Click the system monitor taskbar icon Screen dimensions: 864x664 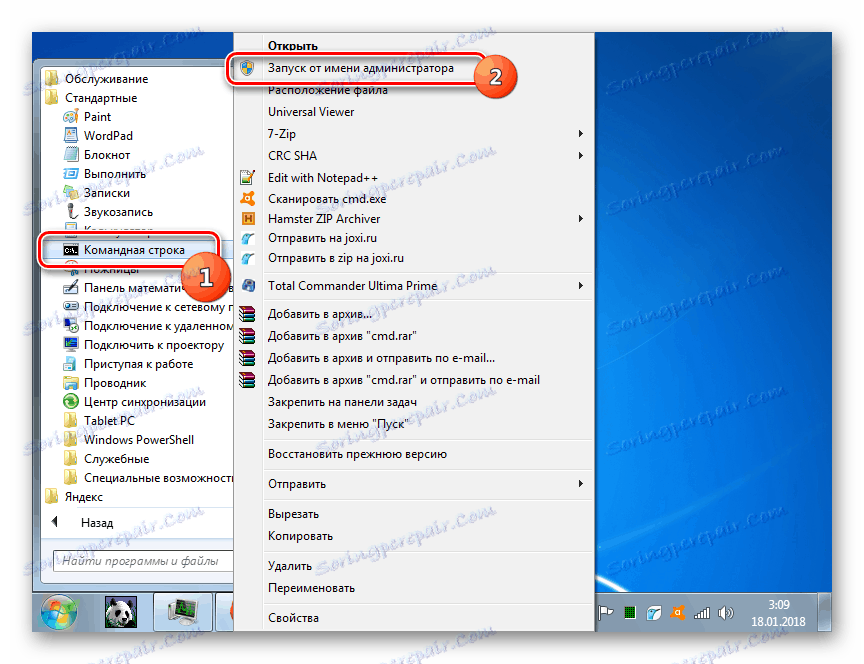(x=182, y=611)
